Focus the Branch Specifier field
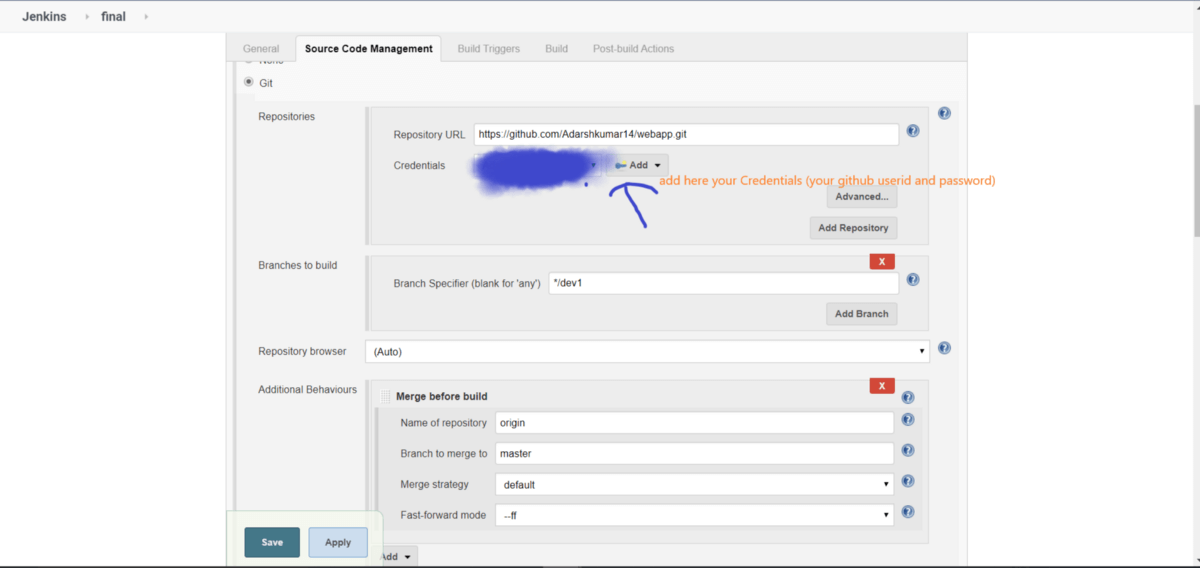 723,283
